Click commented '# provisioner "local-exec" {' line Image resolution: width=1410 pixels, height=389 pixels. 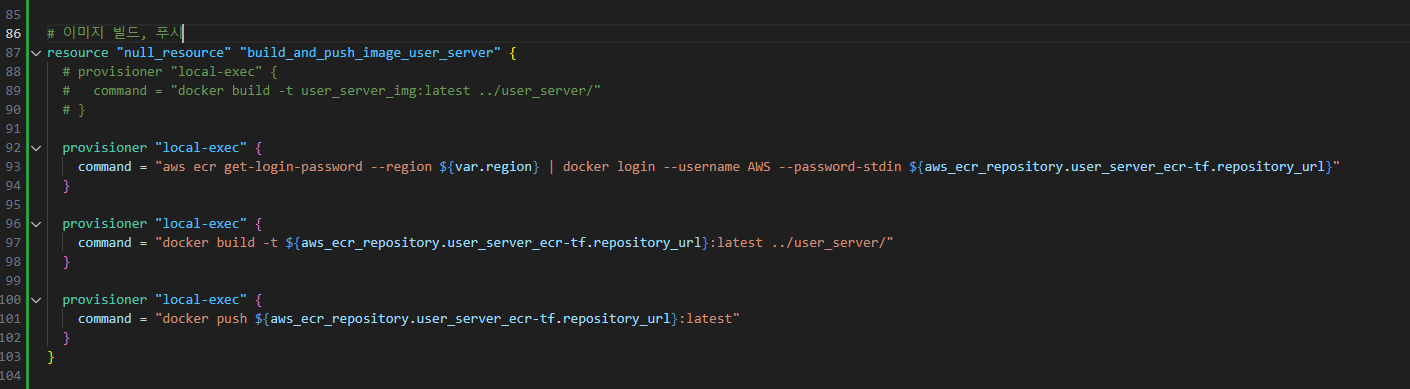pos(169,71)
